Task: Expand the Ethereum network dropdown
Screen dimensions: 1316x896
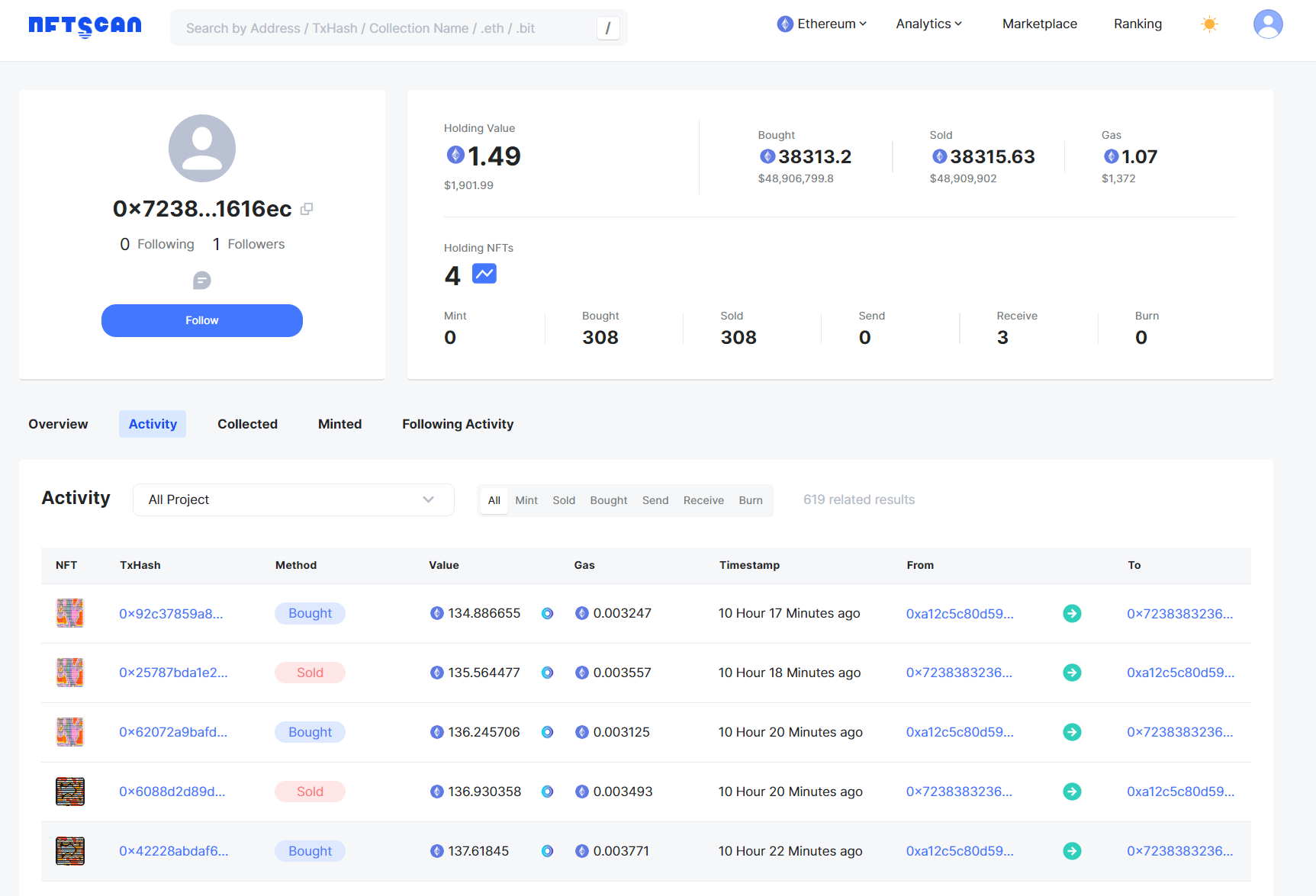Action: pyautogui.click(x=822, y=24)
